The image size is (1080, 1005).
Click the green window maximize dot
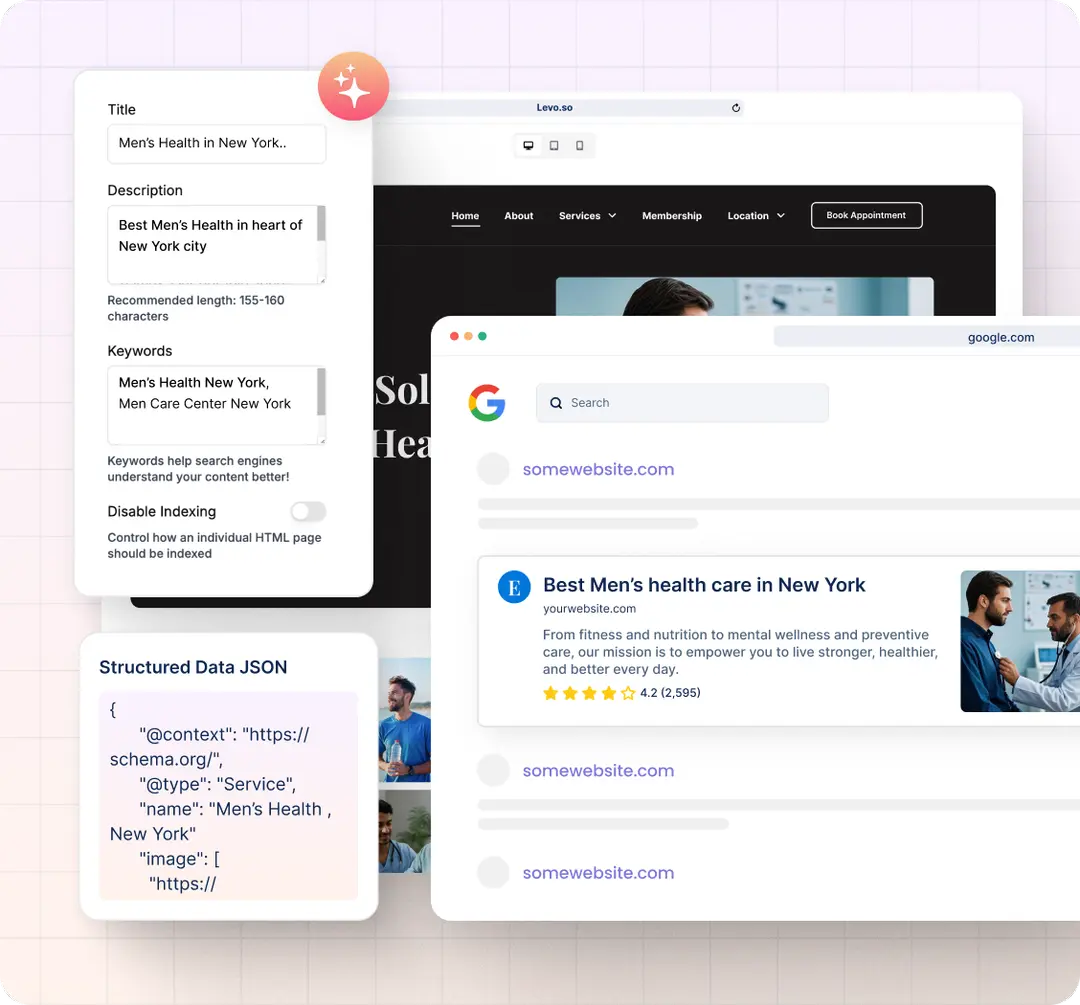[482, 336]
